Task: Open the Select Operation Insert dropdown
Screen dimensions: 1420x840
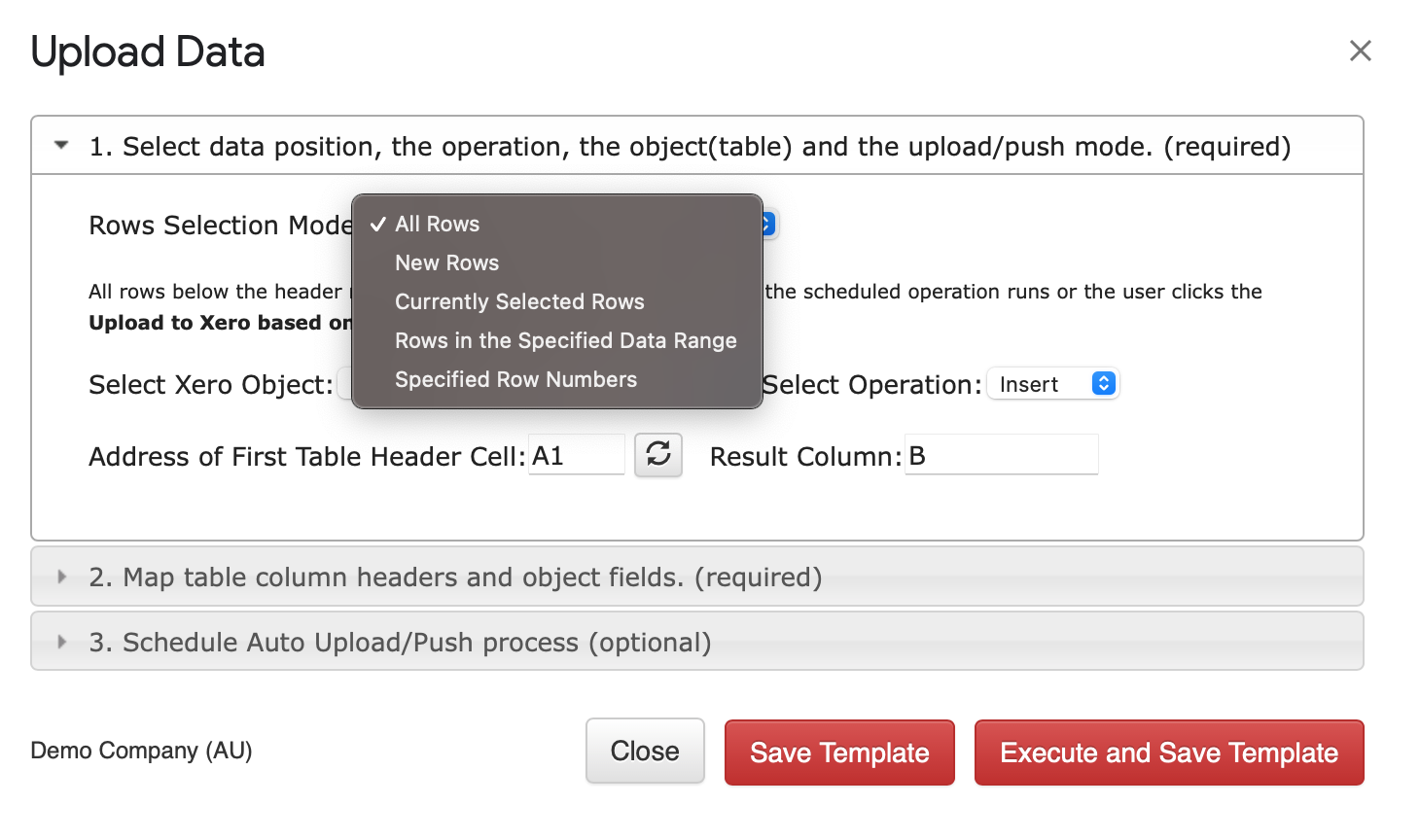Action: [1053, 384]
